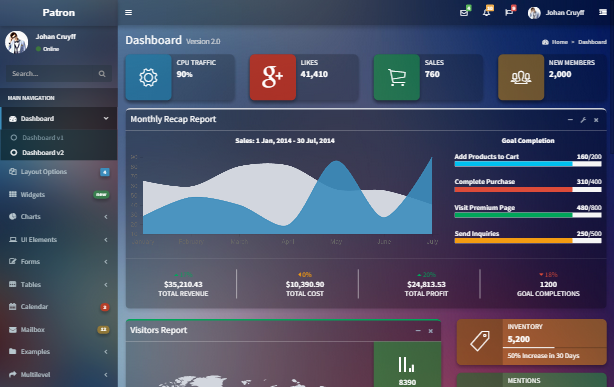
Task: Open the control sidebar icon at top right
Action: tap(603, 13)
